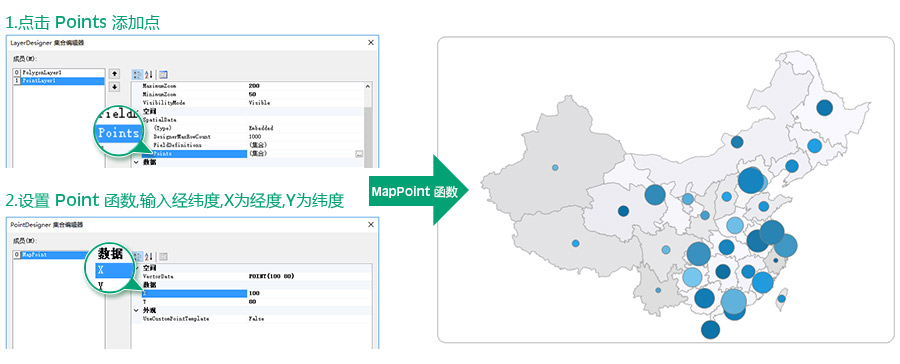Collapse the 数据 category in LayerDesigner
Screen dimensions: 900x364
click(137, 162)
